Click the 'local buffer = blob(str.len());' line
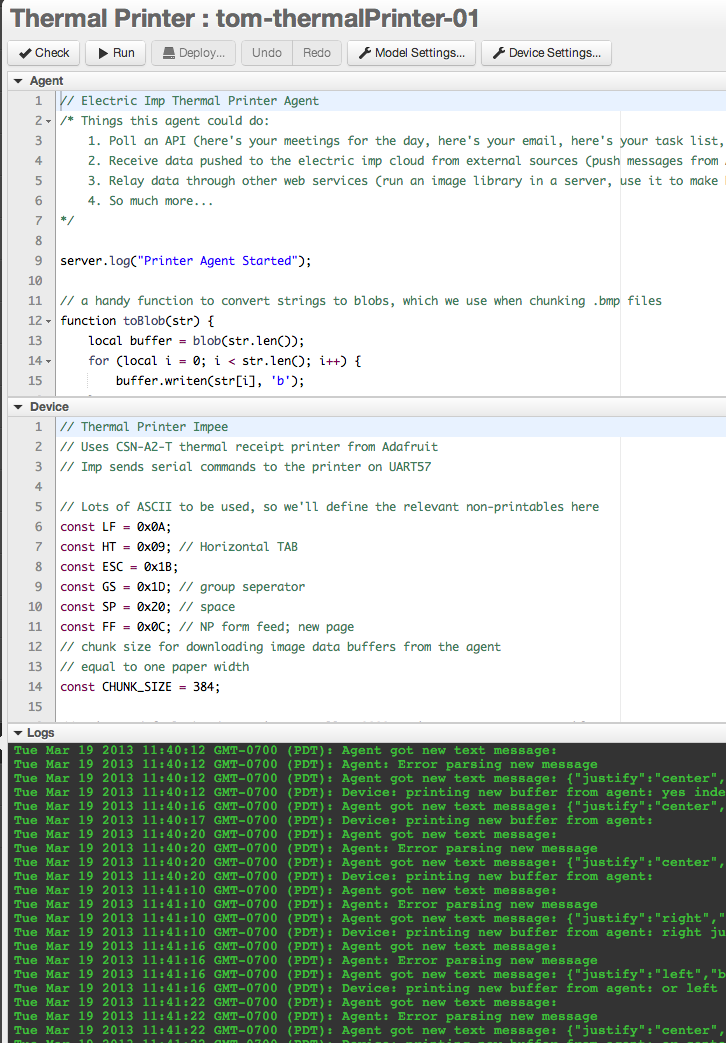The width and height of the screenshot is (726, 1043). [196, 341]
